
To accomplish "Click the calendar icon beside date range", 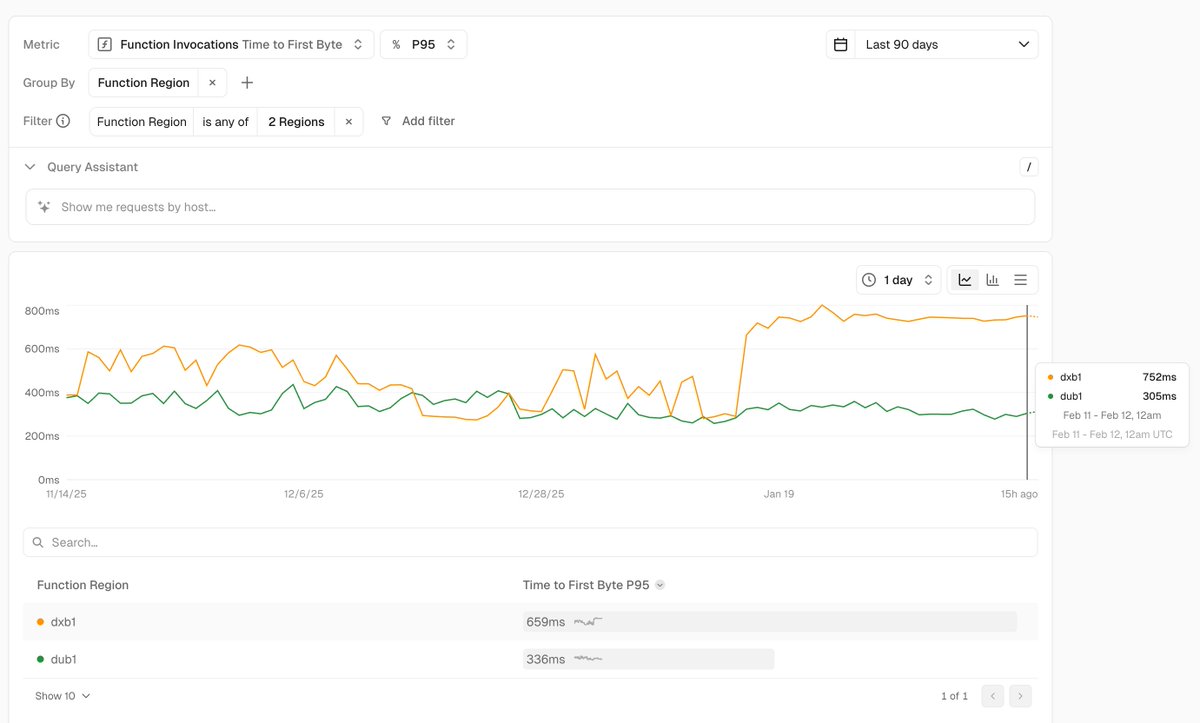I will 841,44.
